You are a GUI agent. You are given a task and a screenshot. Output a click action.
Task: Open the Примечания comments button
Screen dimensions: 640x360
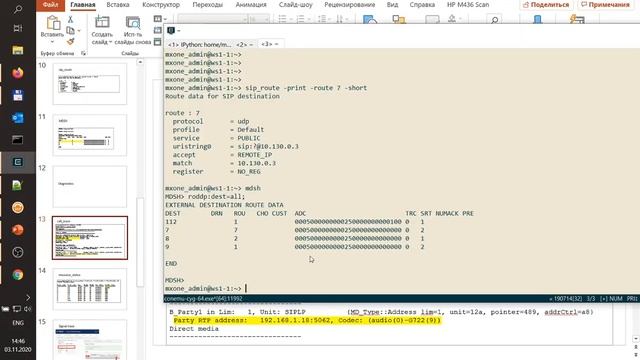(x=605, y=5)
